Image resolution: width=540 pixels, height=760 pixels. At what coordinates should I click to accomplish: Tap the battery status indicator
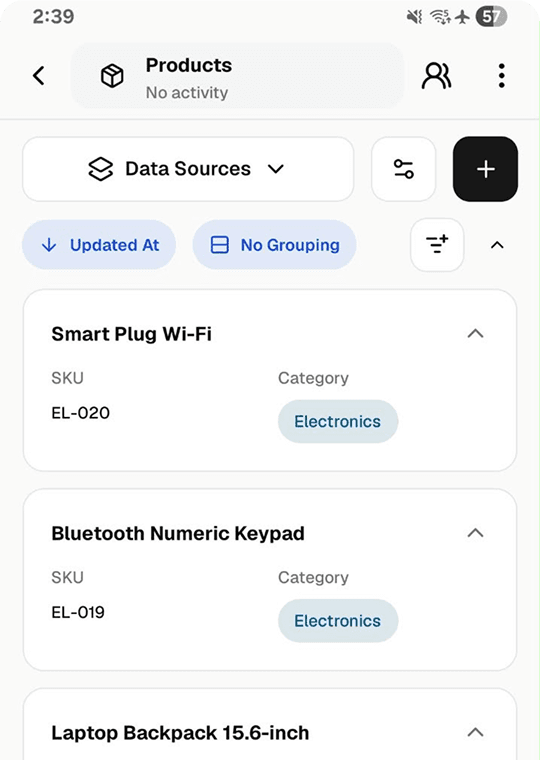coord(491,17)
